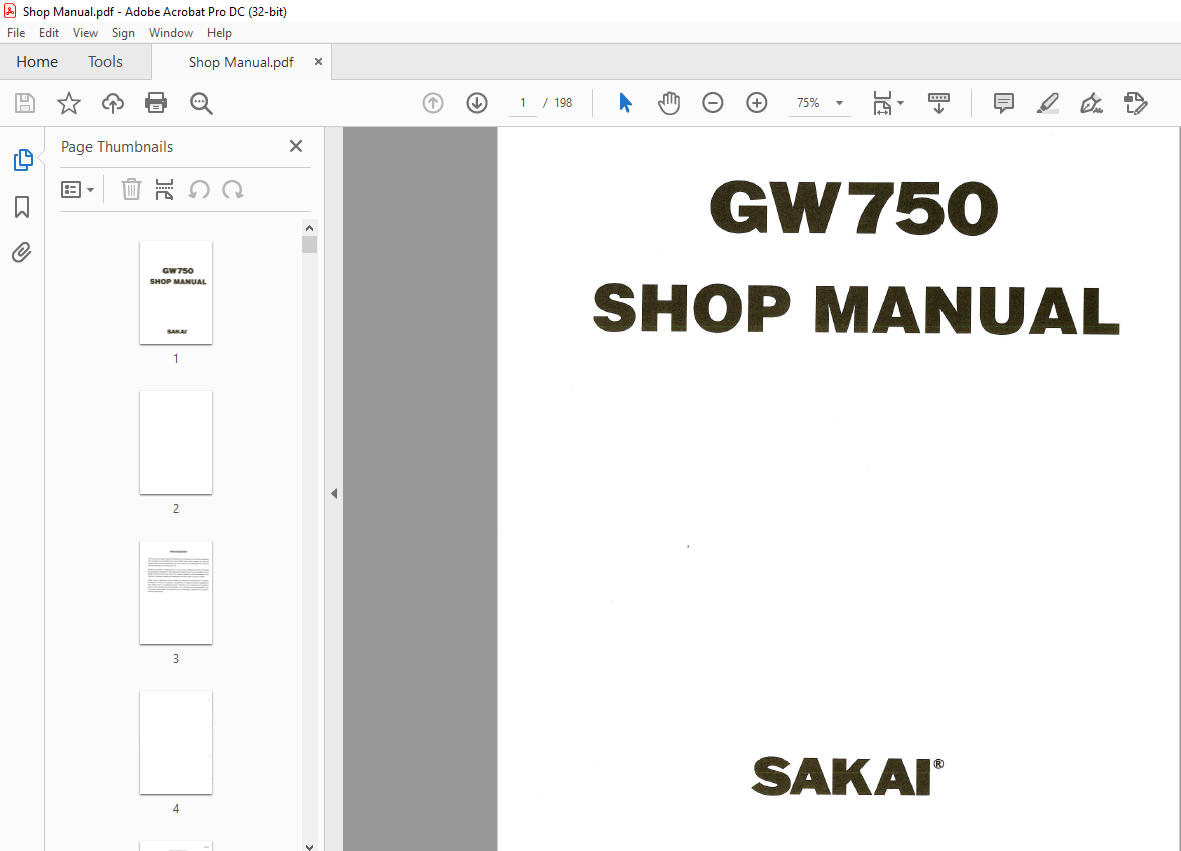
Task: Select page 2 thumbnail
Action: pyautogui.click(x=176, y=443)
